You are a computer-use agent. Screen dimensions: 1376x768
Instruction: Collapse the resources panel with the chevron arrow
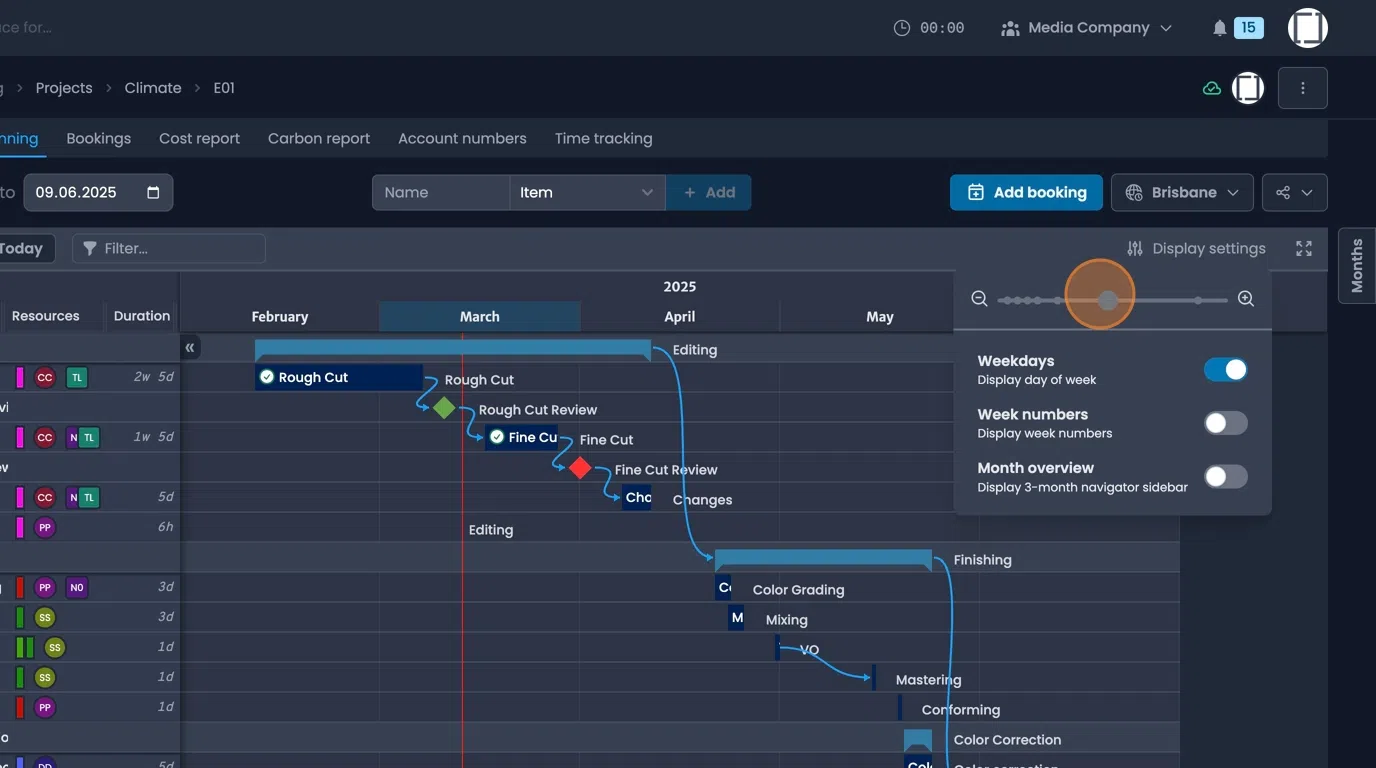pyautogui.click(x=190, y=347)
